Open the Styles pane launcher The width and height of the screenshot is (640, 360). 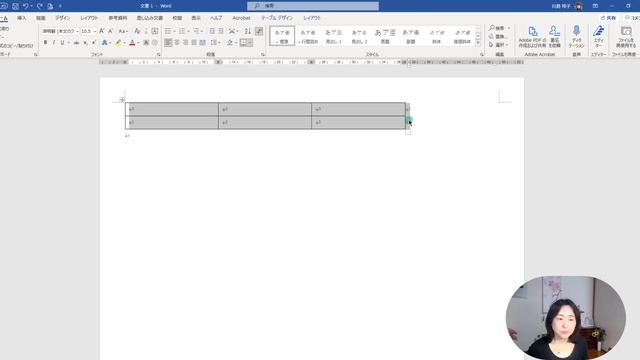(x=482, y=54)
